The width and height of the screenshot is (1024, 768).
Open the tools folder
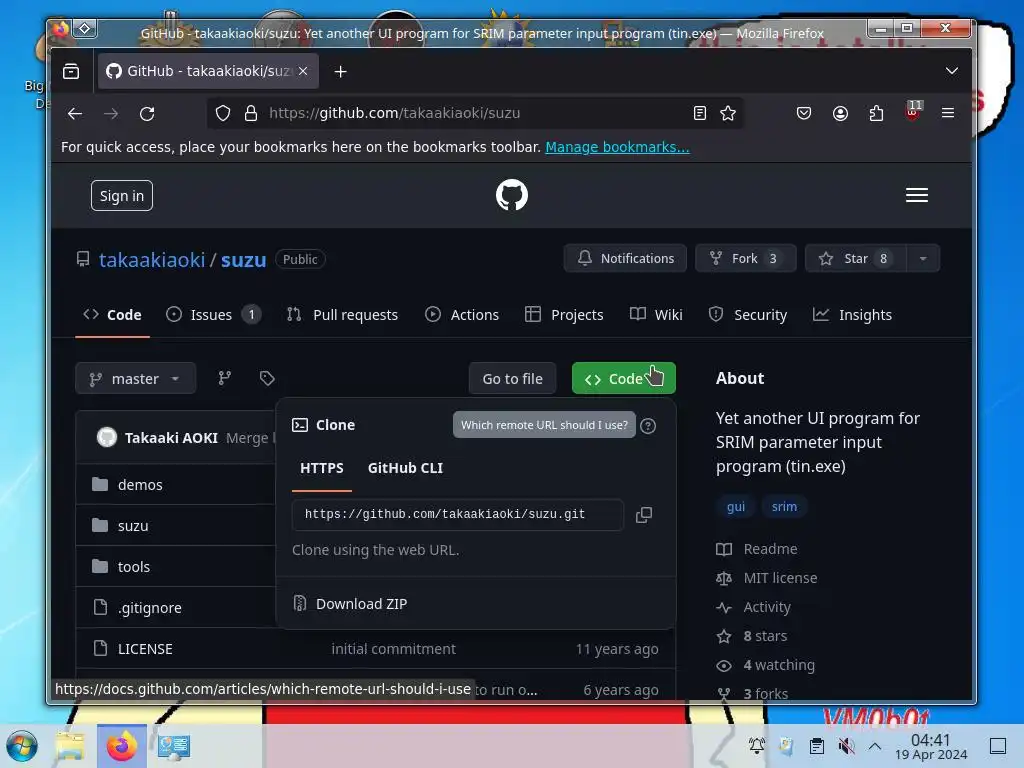point(134,567)
